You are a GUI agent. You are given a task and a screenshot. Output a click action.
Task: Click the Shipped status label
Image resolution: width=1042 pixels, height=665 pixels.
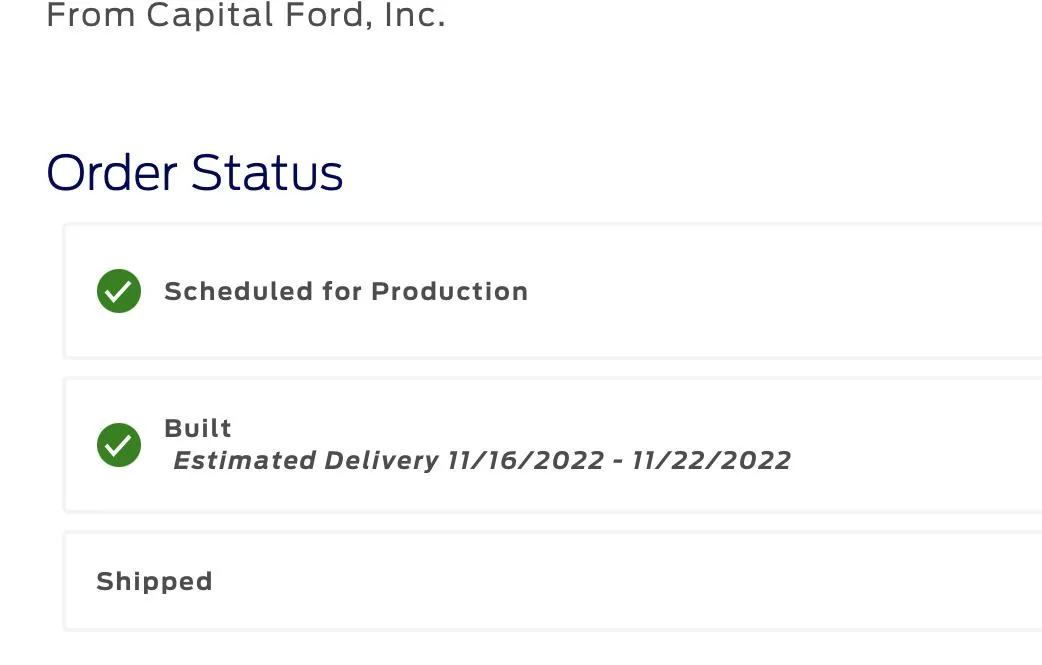154,581
